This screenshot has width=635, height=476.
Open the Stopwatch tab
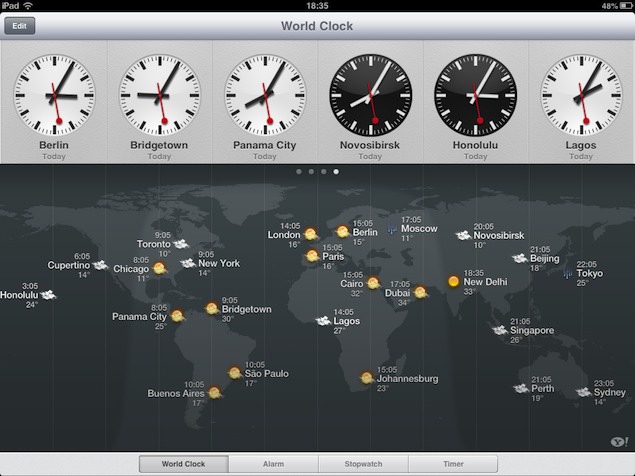tap(363, 464)
